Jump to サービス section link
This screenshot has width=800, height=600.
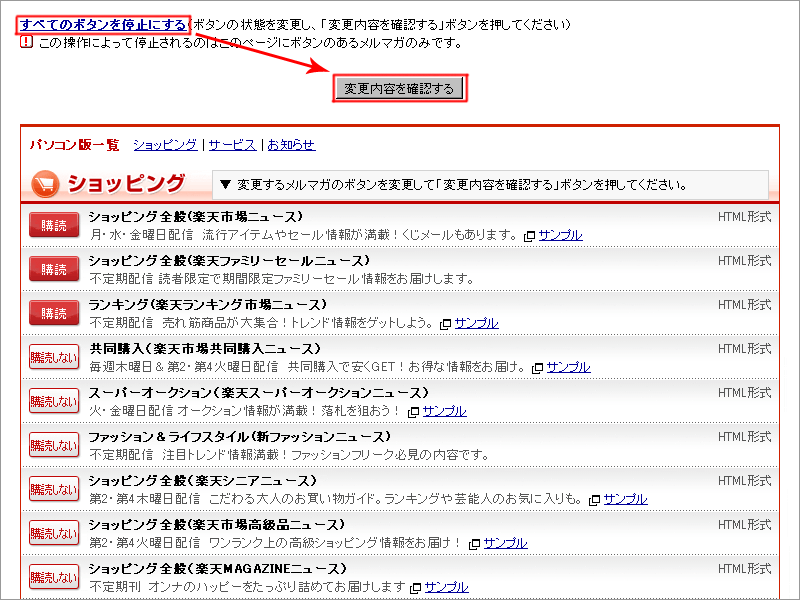(x=232, y=145)
